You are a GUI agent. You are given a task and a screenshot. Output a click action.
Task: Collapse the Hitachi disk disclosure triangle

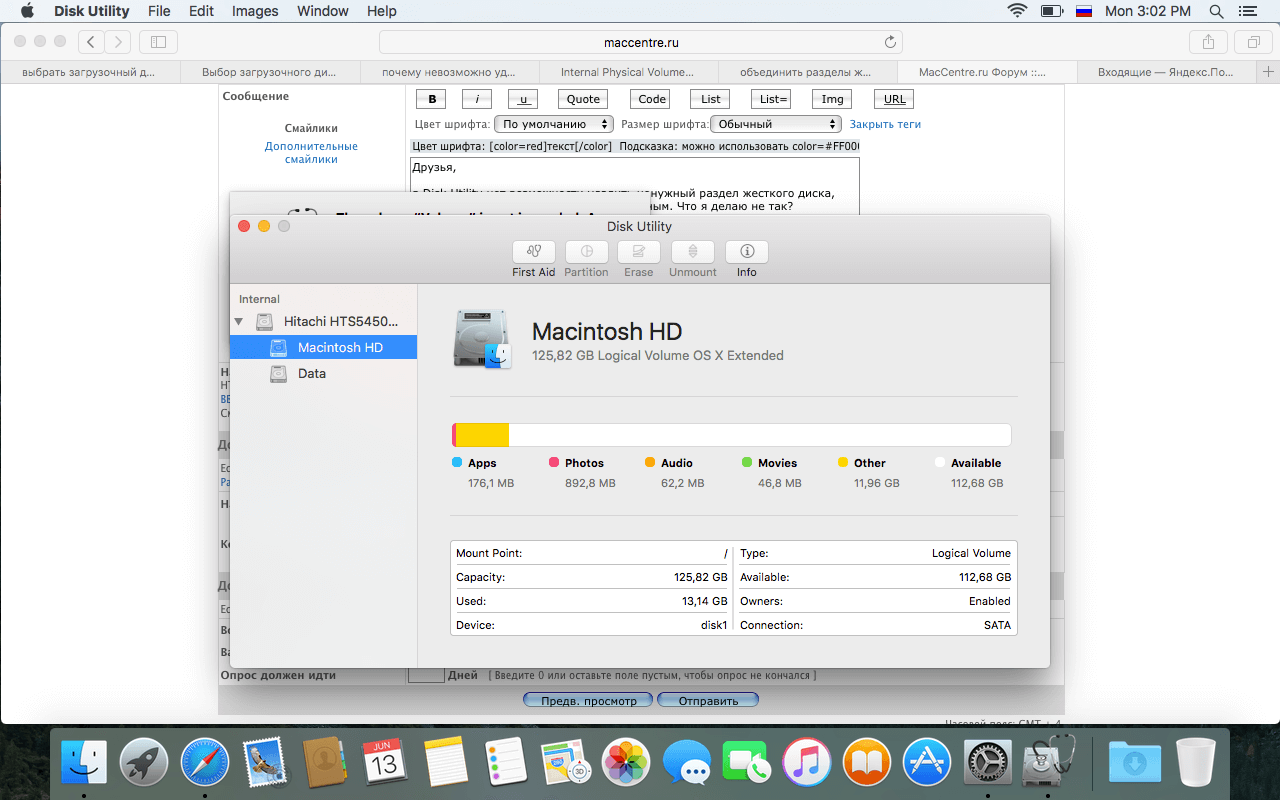[239, 322]
